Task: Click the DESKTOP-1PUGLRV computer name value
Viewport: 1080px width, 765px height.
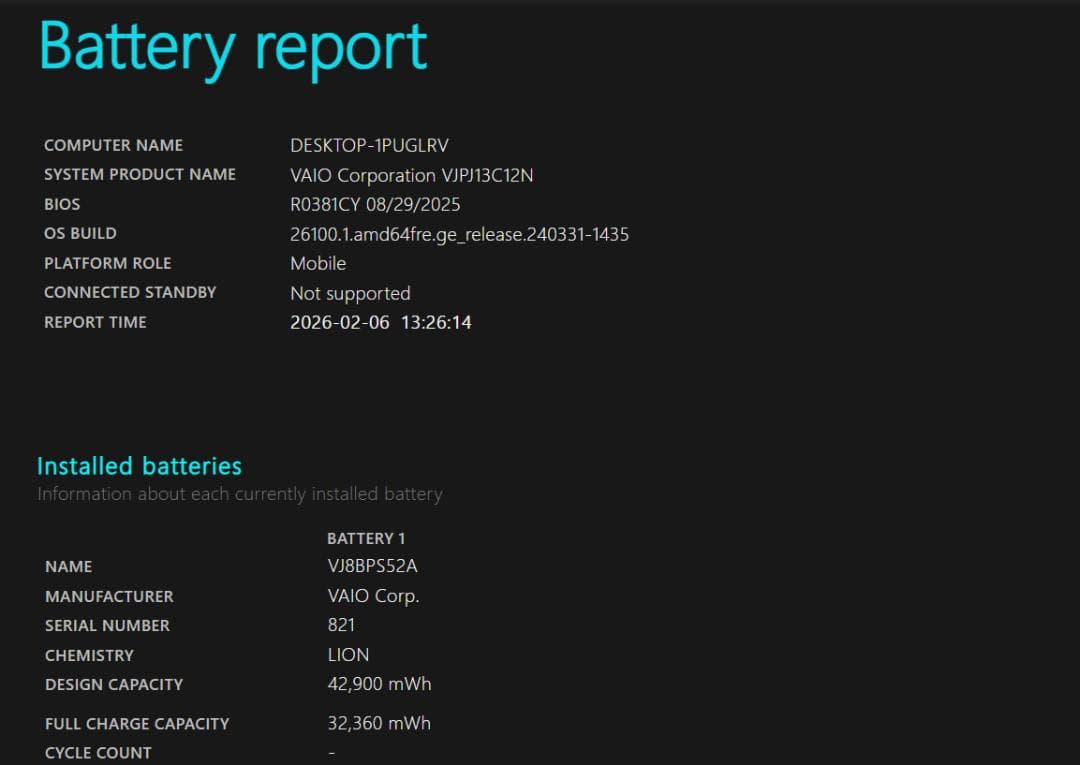Action: tap(369, 145)
